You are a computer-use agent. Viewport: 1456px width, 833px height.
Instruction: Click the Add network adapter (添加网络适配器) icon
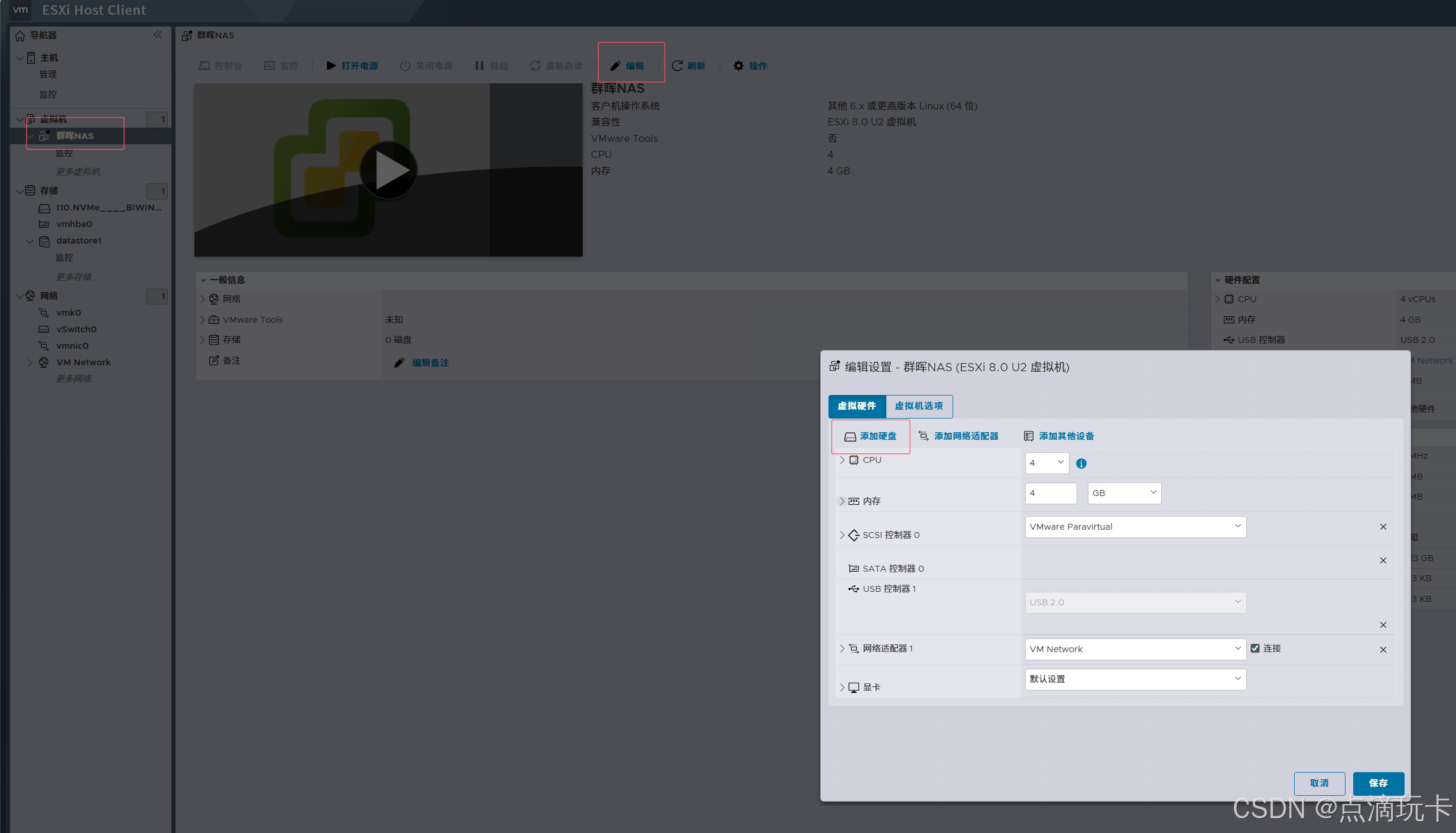[924, 436]
